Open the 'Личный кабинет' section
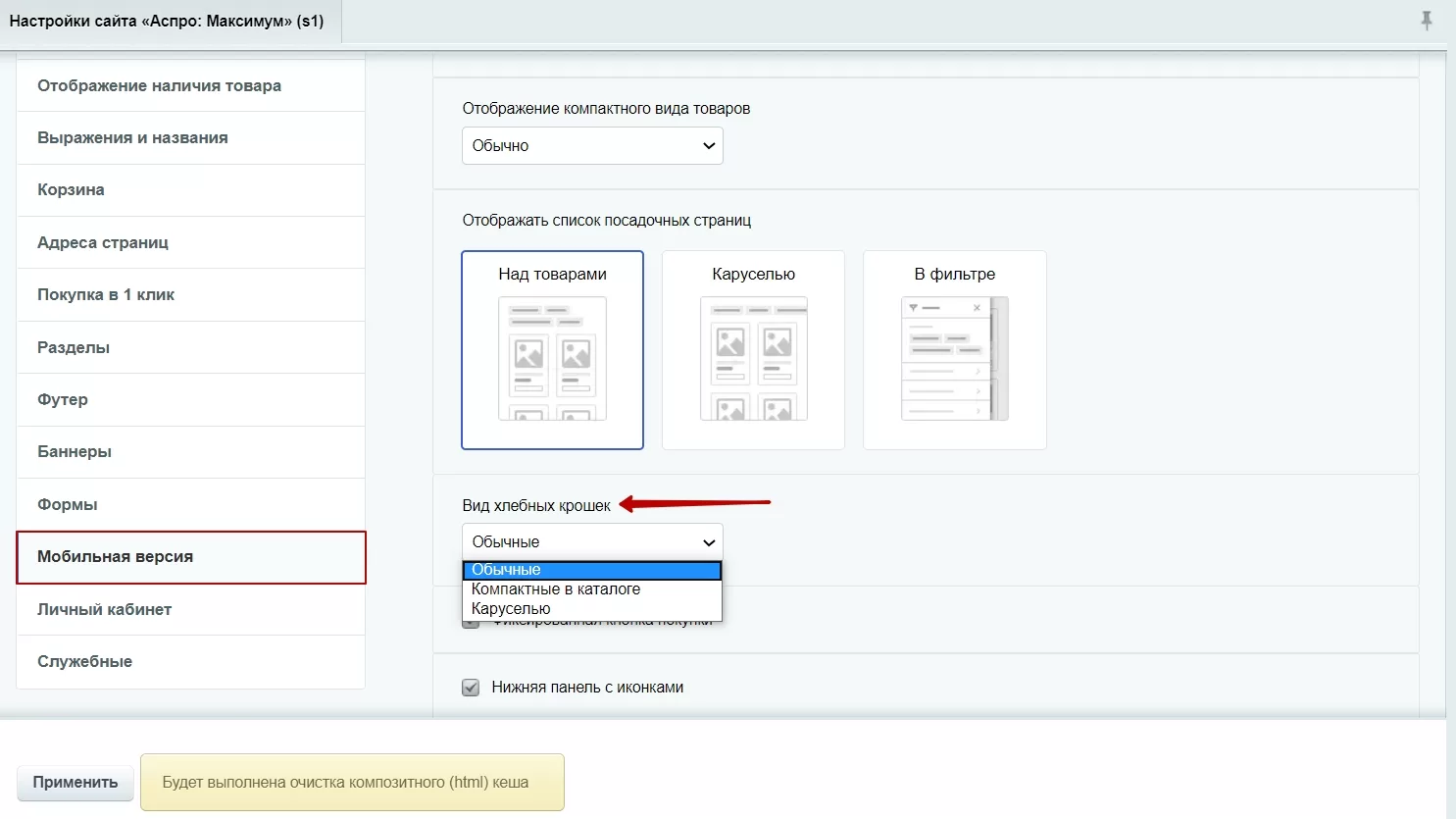 coord(191,609)
